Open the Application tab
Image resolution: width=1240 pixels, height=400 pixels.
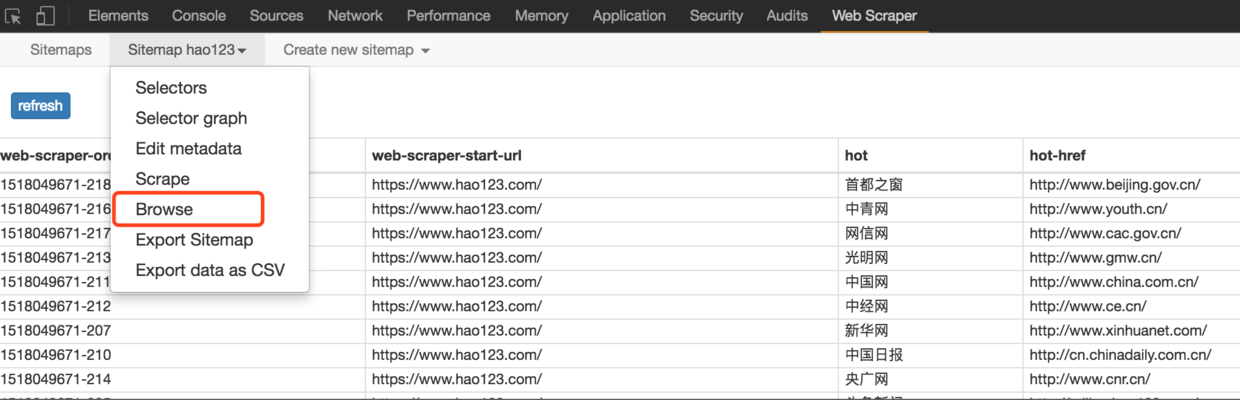point(629,16)
